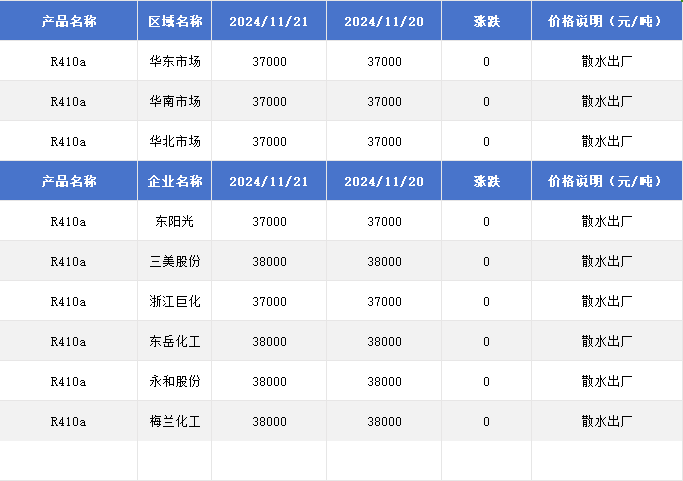Select the 永和股份 company cell
This screenshot has width=683, height=481.
175,382
